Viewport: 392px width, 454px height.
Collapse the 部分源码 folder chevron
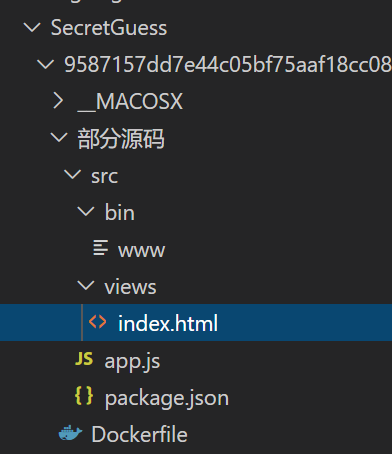pyautogui.click(x=59, y=138)
